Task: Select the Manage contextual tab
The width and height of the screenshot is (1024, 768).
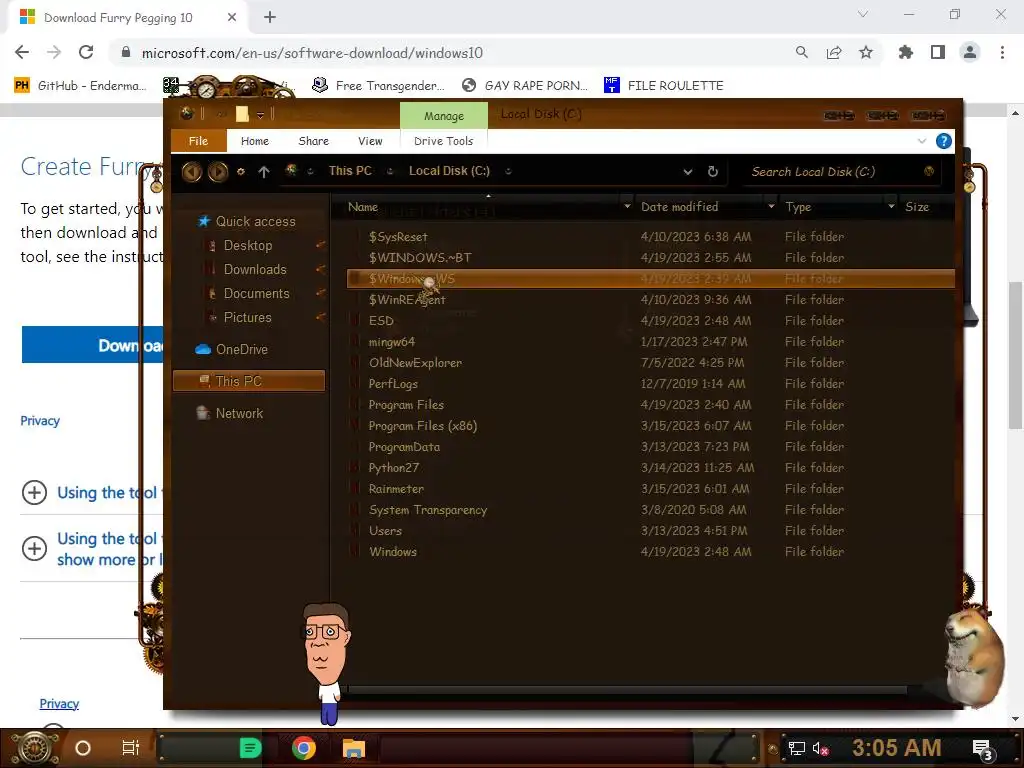Action: [x=444, y=116]
